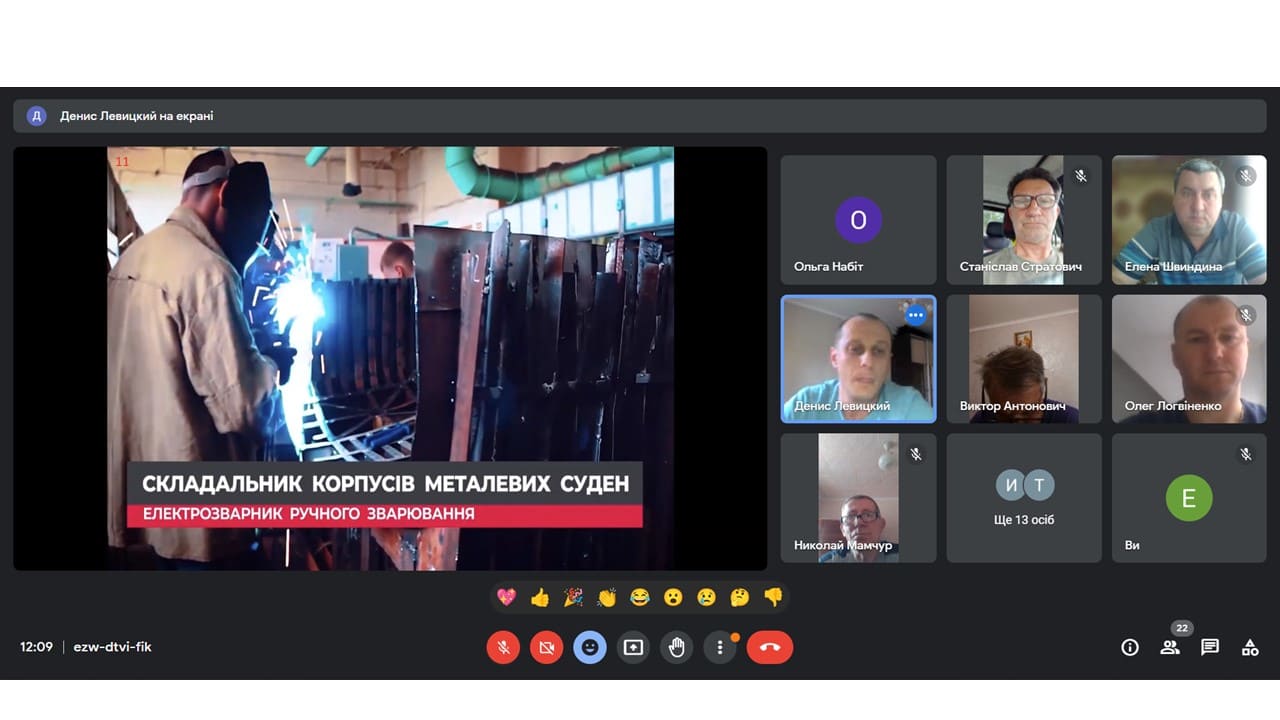Select Николай Мамчур video tile

[x=859, y=498]
